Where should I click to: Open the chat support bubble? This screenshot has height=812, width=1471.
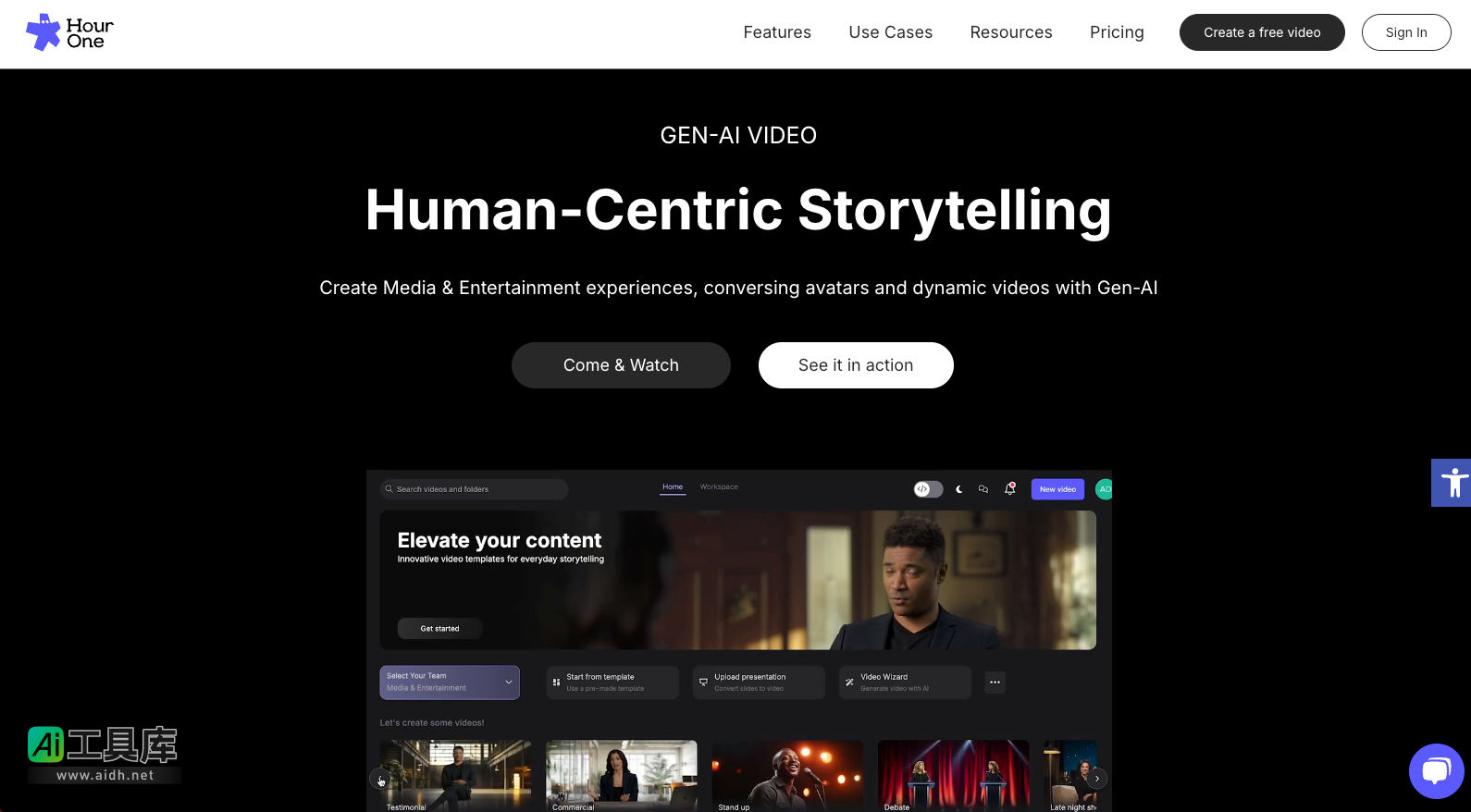coord(1436,770)
